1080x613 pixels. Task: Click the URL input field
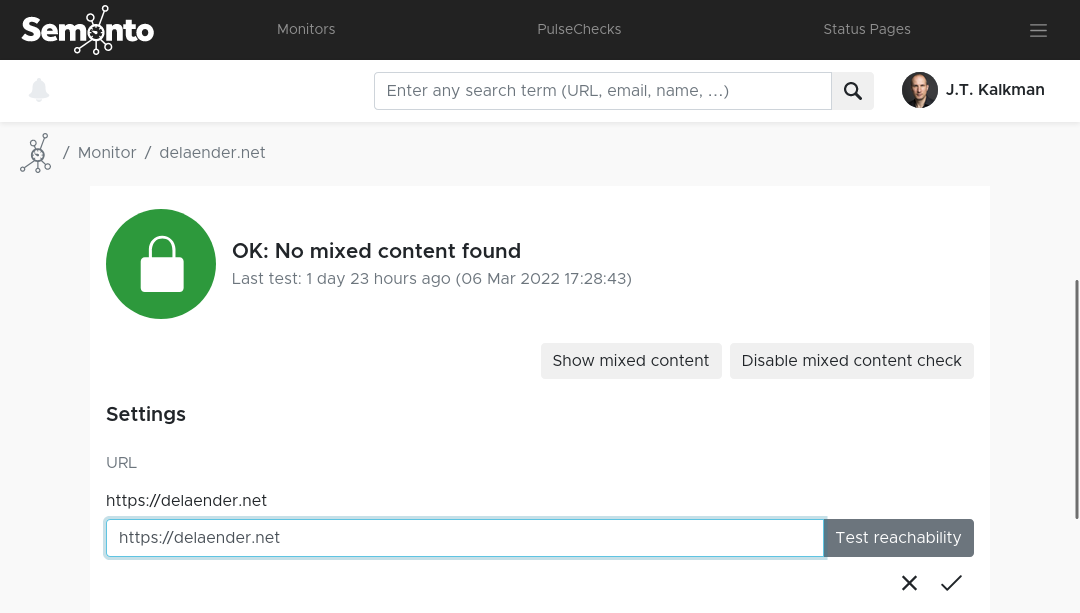(464, 538)
